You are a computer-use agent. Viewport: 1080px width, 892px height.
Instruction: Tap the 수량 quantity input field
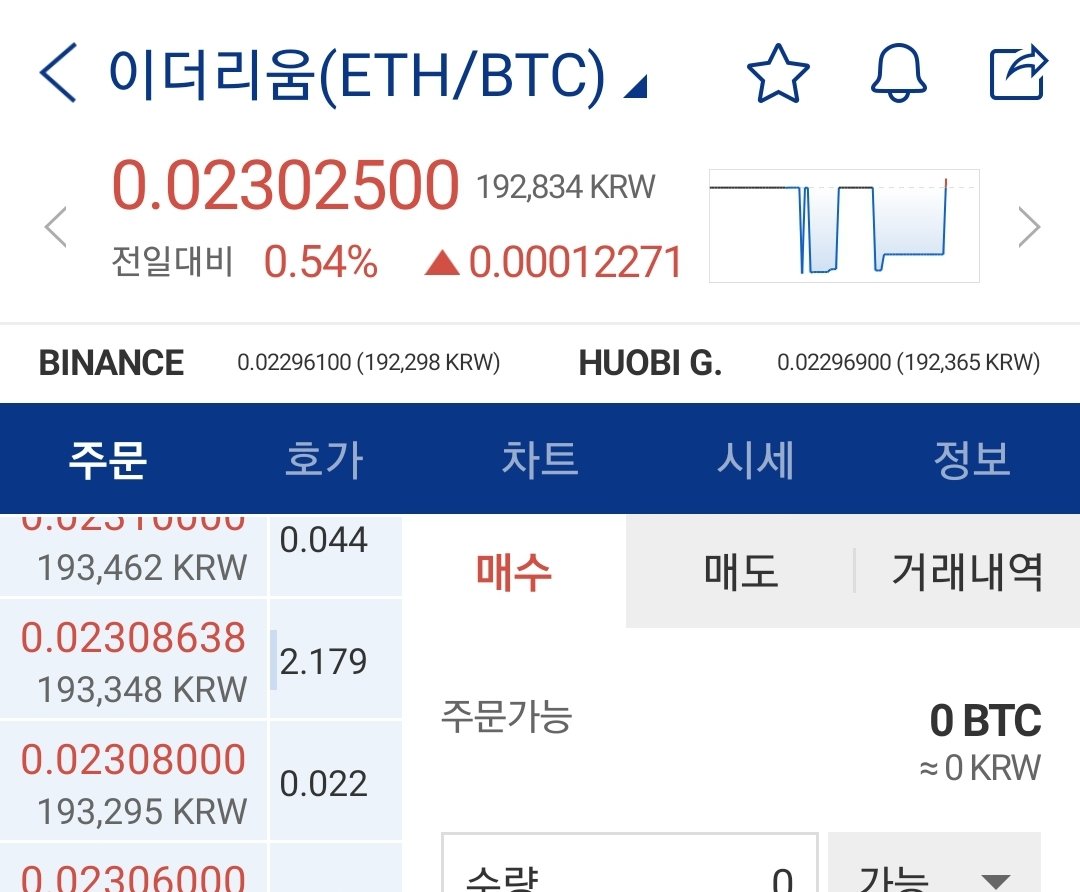630,873
